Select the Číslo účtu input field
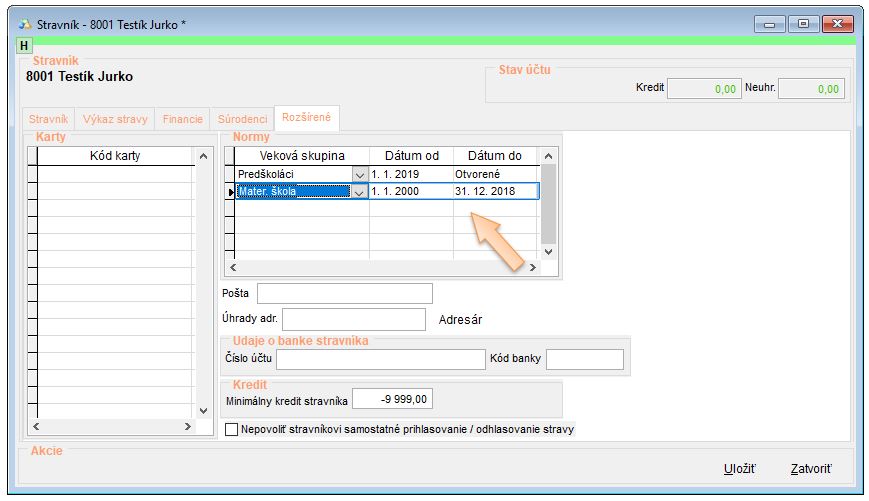 [380, 360]
